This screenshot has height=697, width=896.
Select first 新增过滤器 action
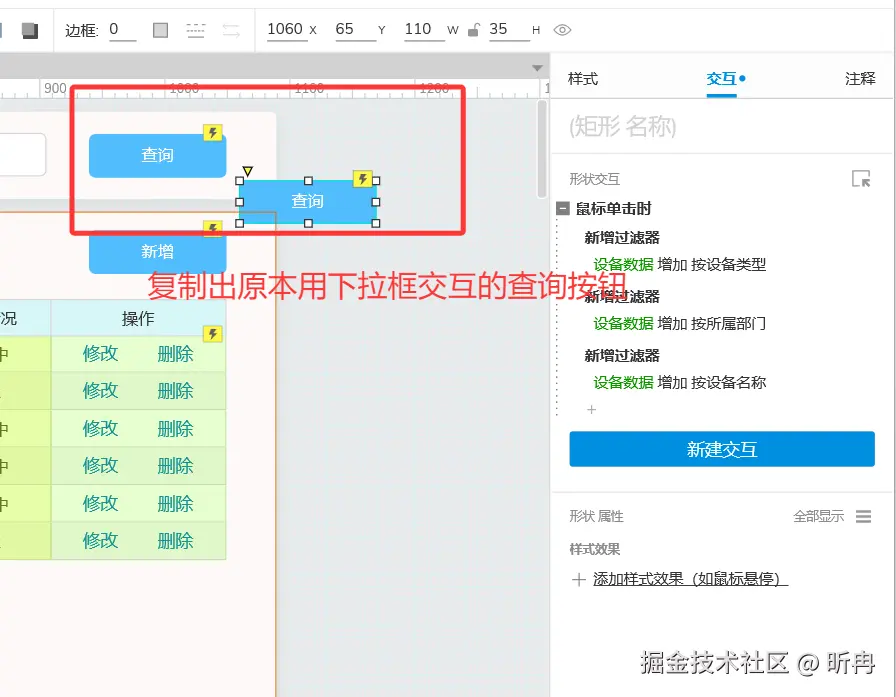click(x=622, y=238)
